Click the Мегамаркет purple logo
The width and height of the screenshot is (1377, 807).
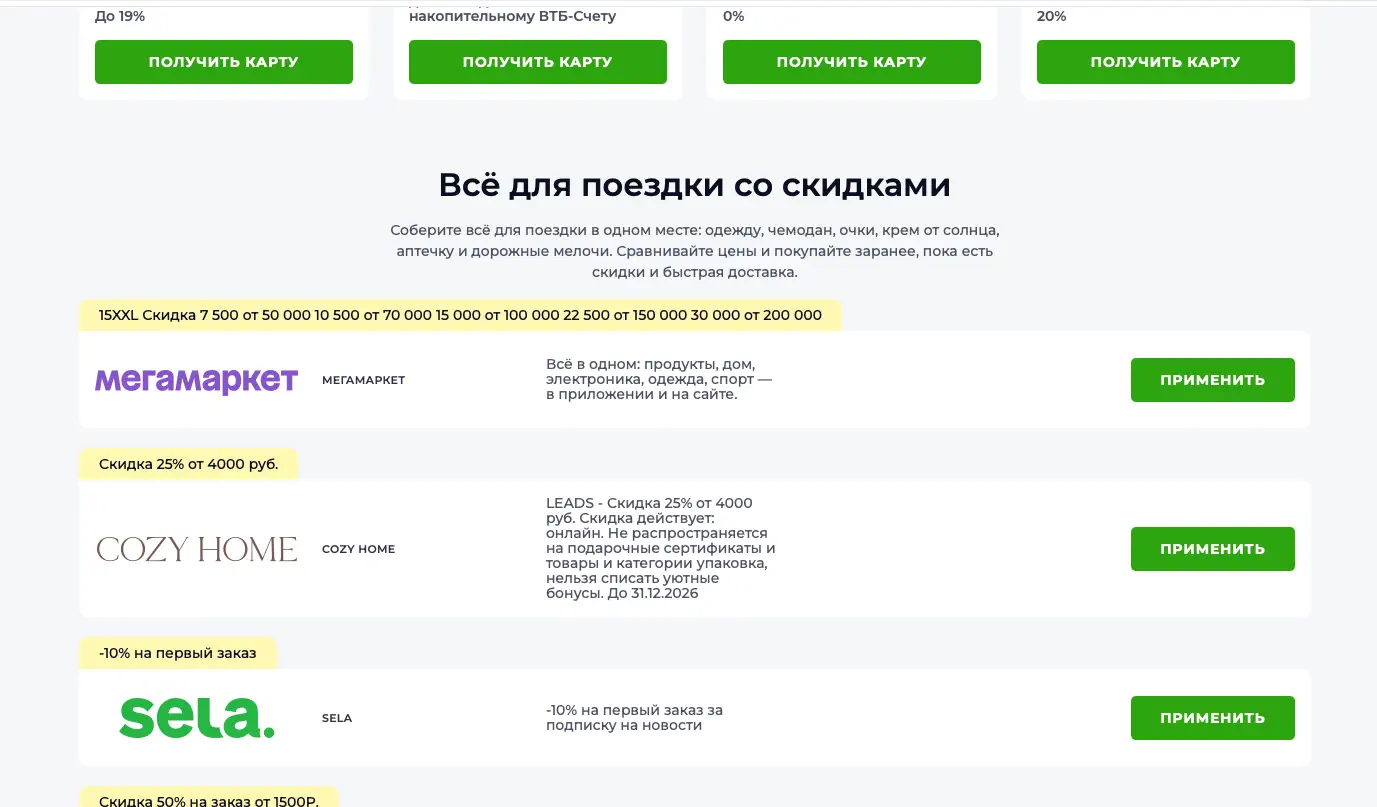pyautogui.click(x=197, y=380)
